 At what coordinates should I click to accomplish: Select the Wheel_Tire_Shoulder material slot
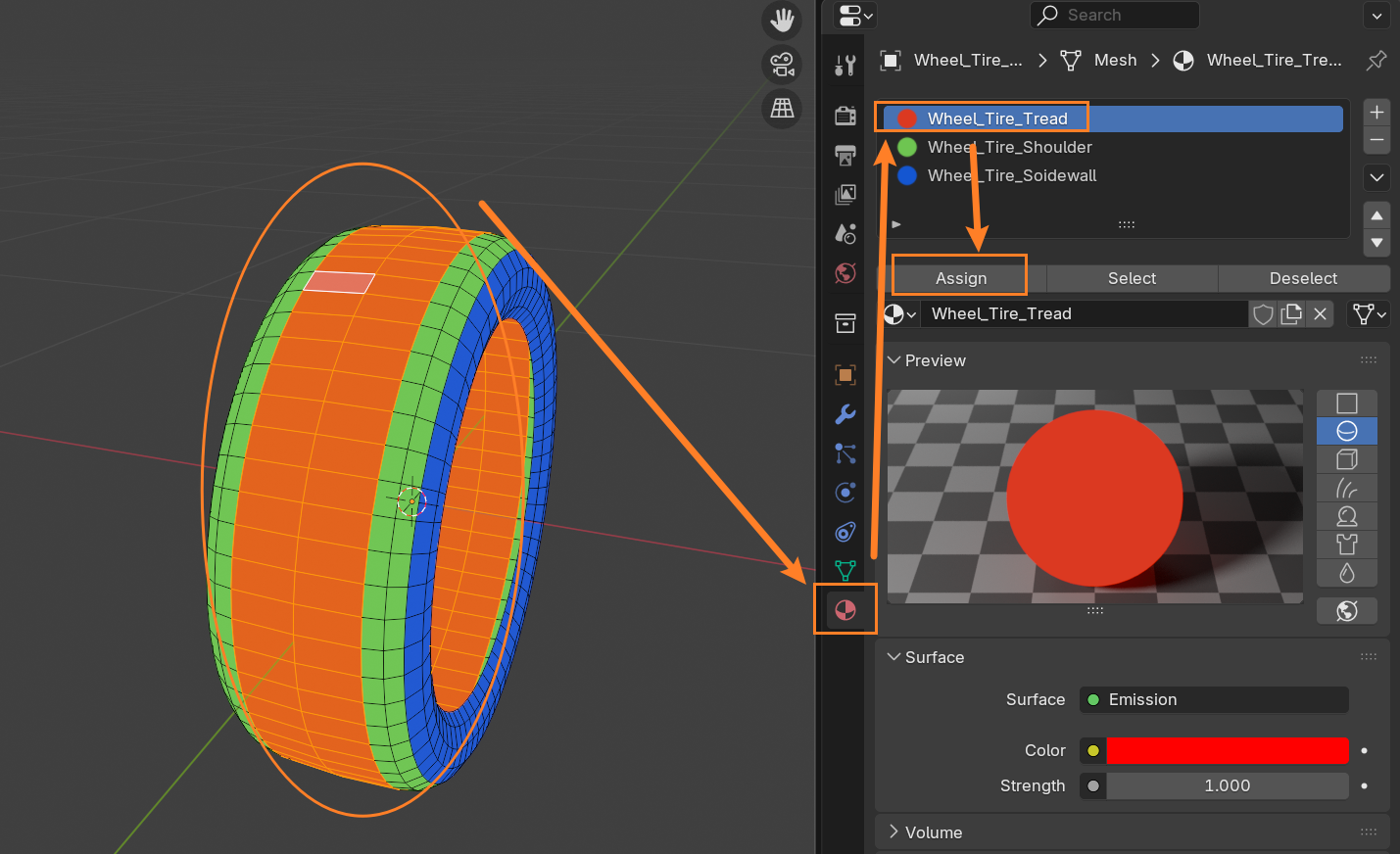click(x=1009, y=147)
